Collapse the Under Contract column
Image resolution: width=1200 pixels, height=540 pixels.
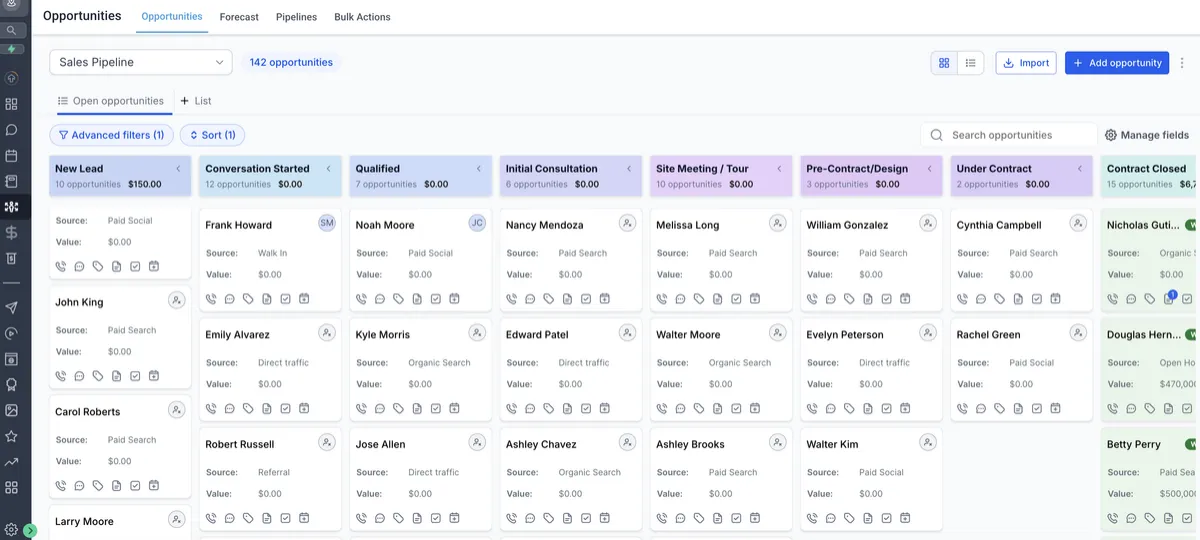tap(1080, 169)
